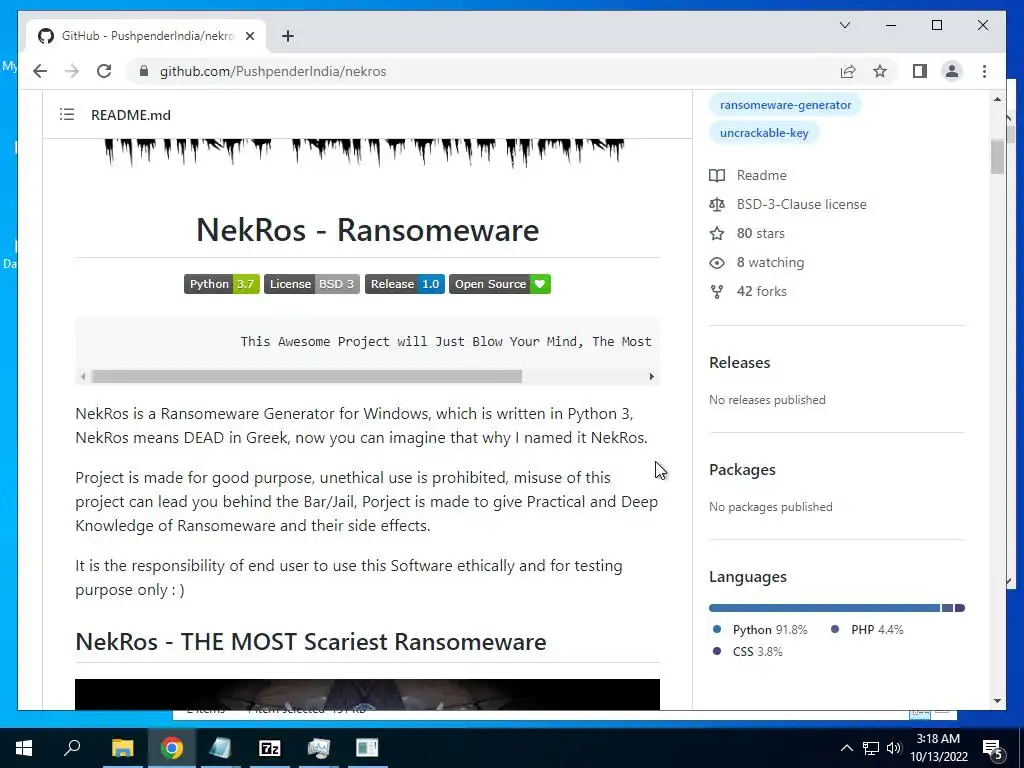1024x768 pixels.
Task: Open tab search chevron in title bar
Action: pos(844,25)
